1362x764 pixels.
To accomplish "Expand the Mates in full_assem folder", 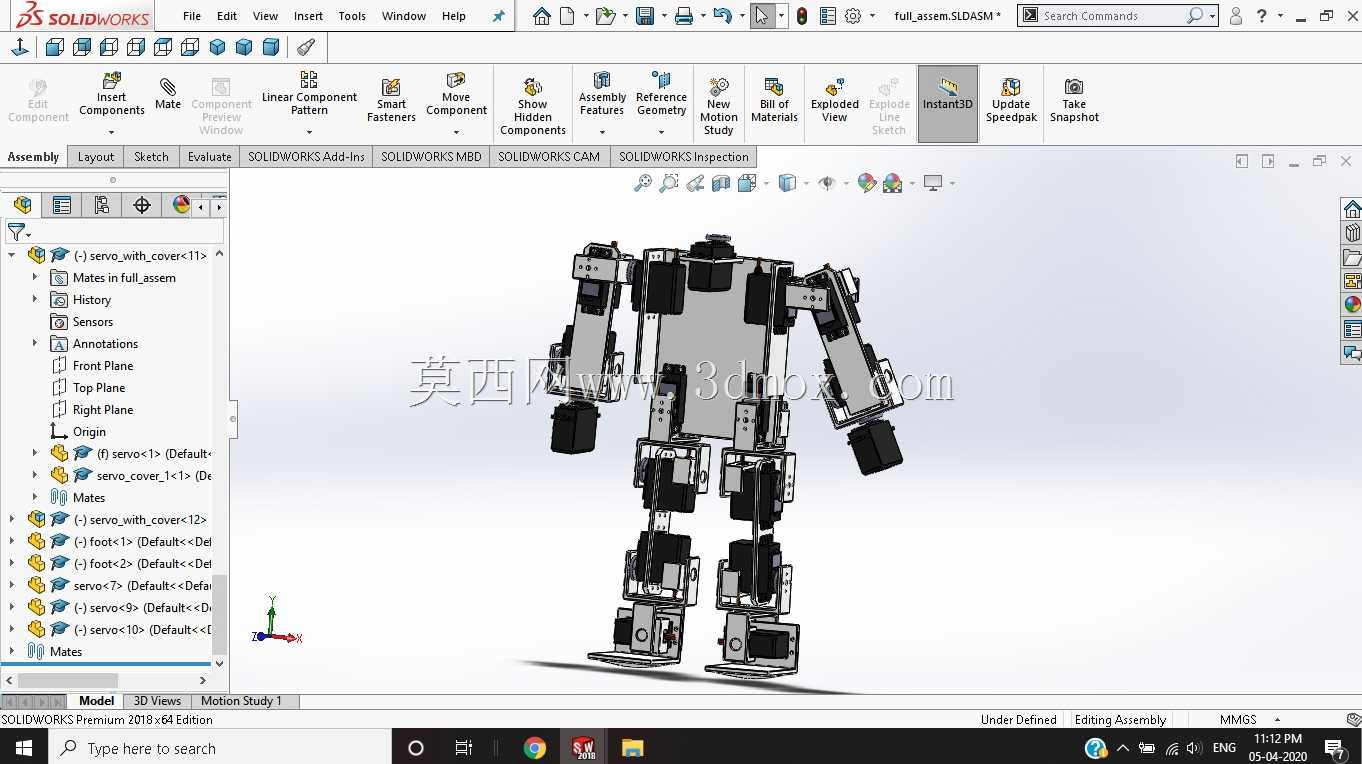I will click(35, 277).
